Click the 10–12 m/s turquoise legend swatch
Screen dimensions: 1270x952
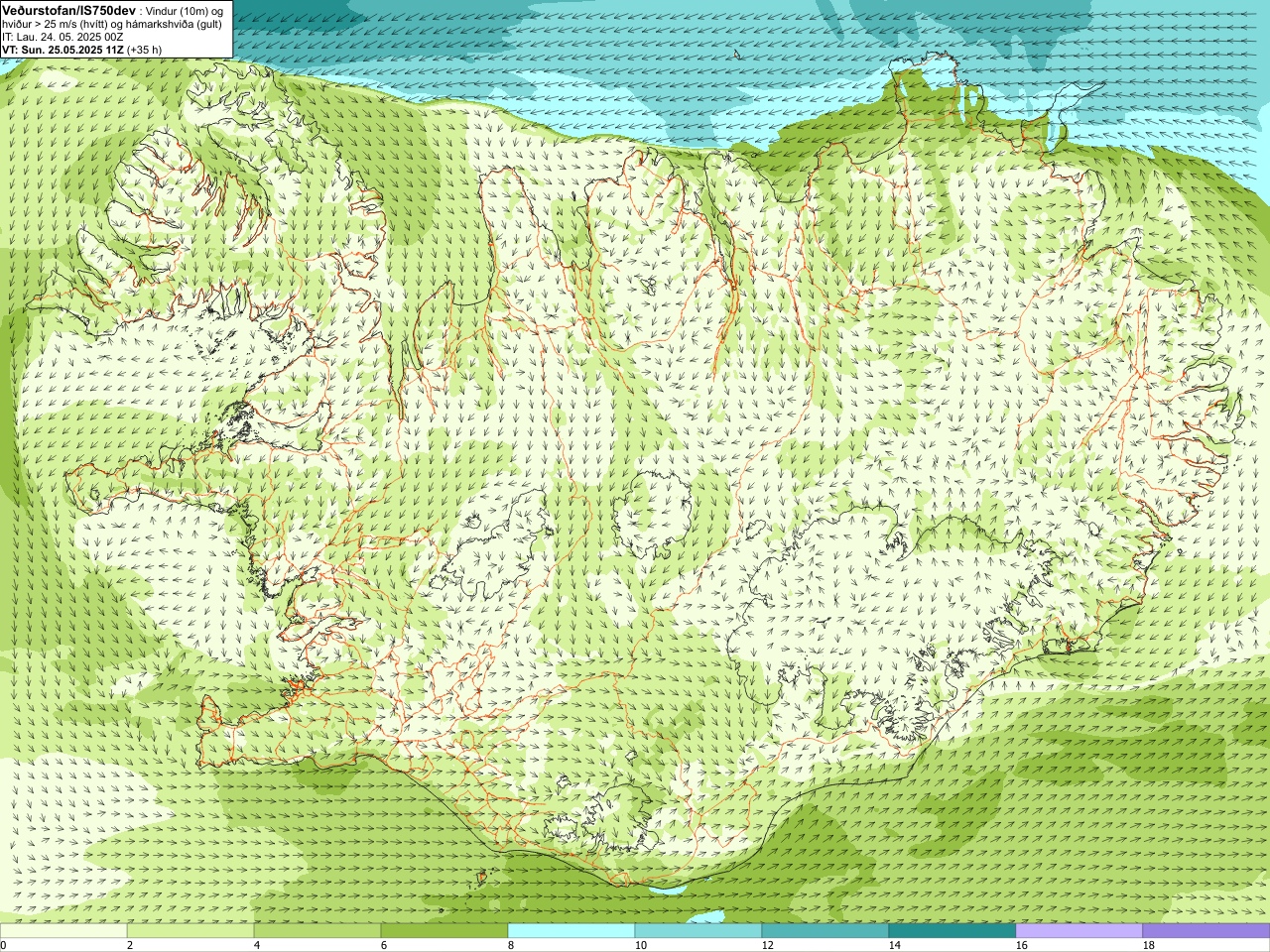pyautogui.click(x=698, y=931)
